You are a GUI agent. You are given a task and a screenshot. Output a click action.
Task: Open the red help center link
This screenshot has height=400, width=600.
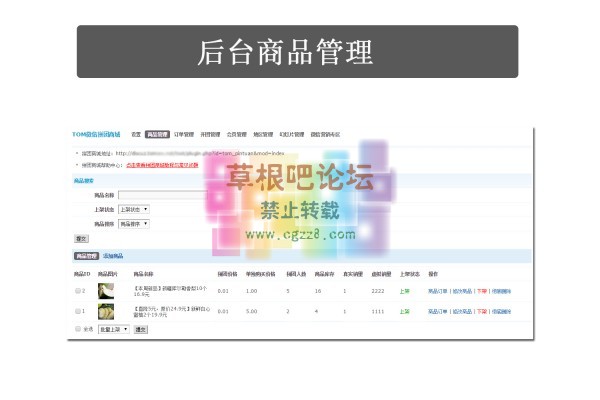162,165
